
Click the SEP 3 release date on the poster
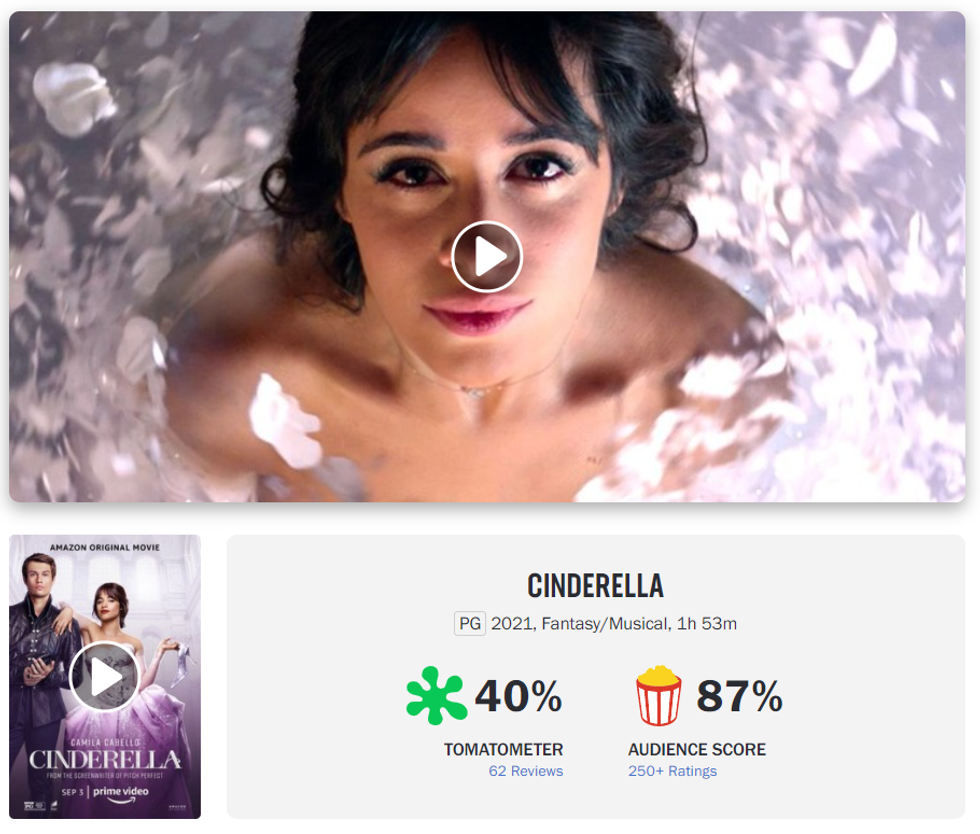click(x=72, y=792)
